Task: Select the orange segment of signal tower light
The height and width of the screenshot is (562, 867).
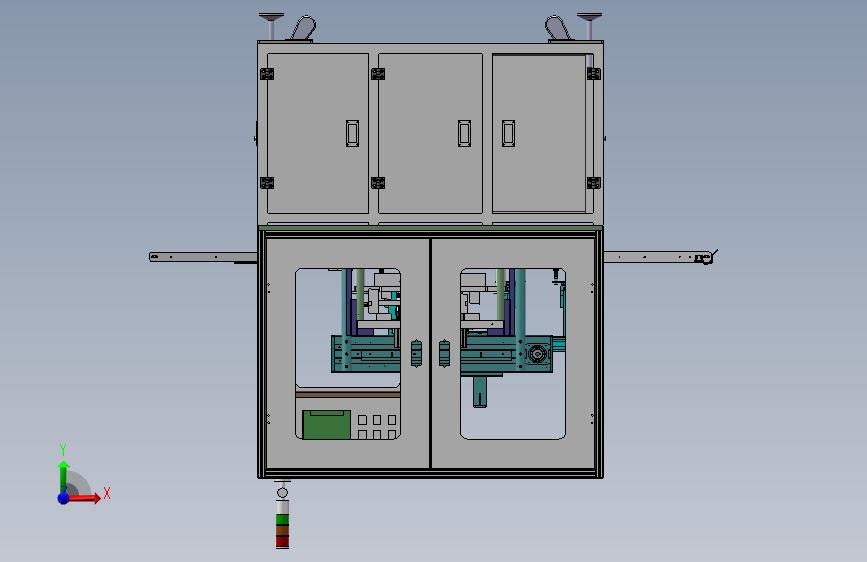Action: [283, 530]
